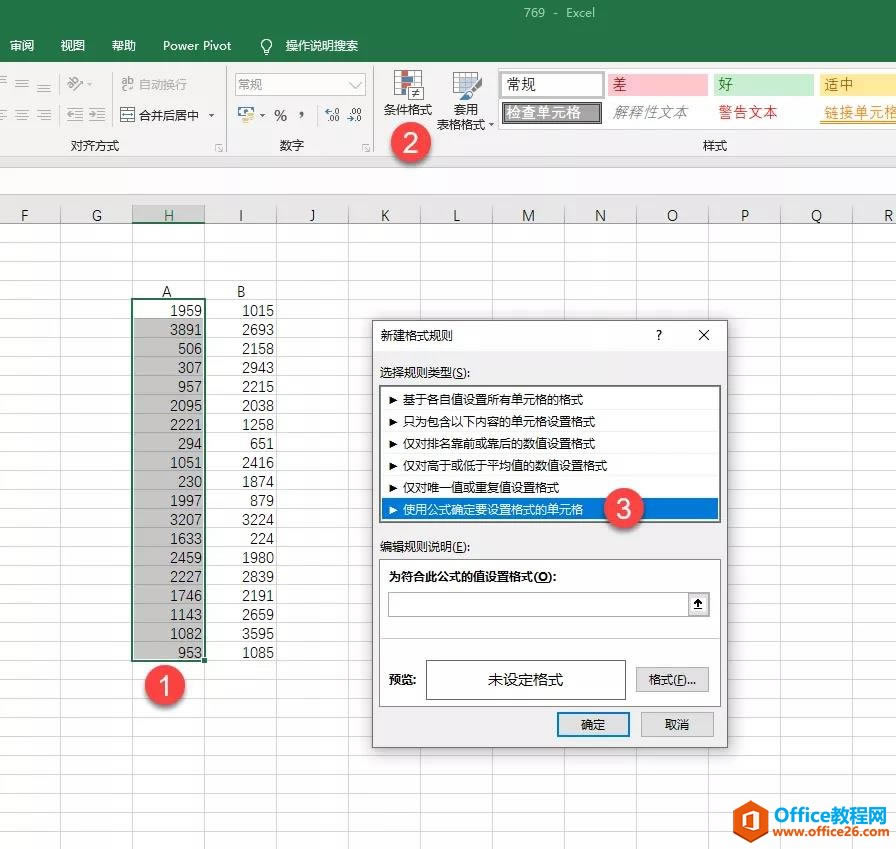The width and height of the screenshot is (896, 849).
Task: Click the accounting number format icon
Action: (246, 116)
